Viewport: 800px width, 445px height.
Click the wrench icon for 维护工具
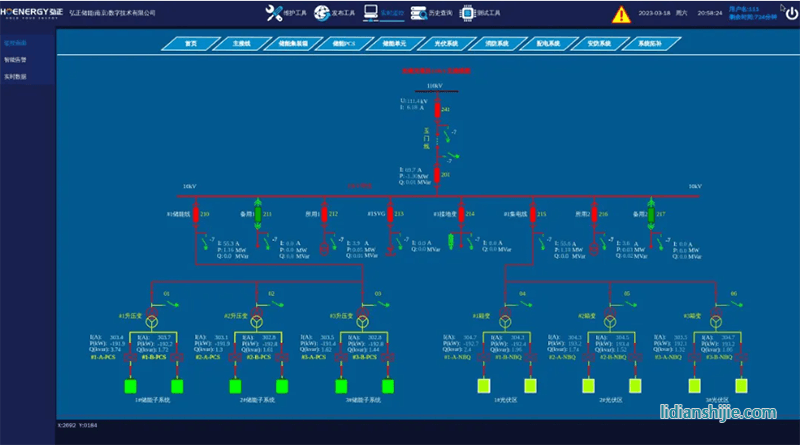pyautogui.click(x=274, y=14)
